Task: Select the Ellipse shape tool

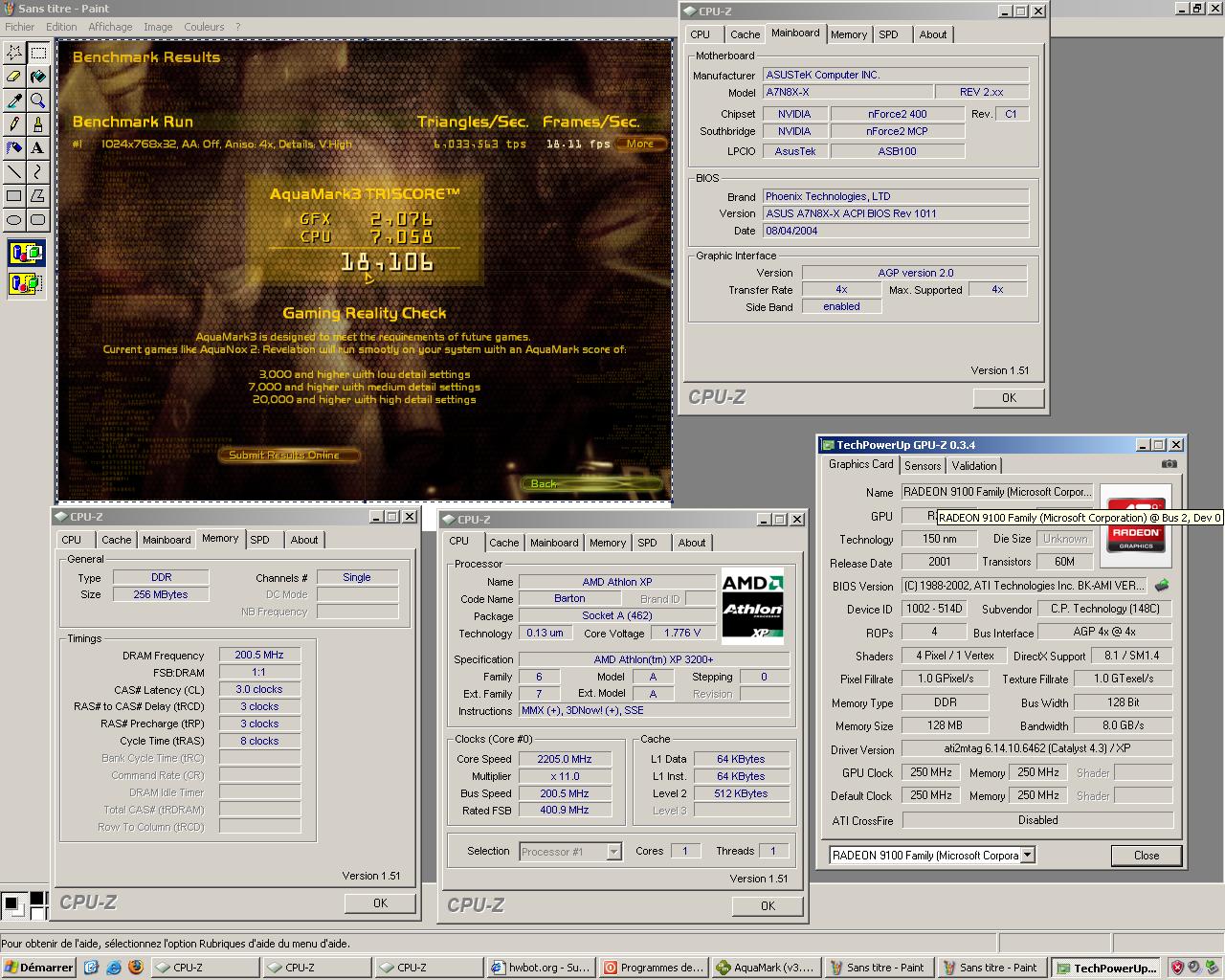Action: point(14,220)
